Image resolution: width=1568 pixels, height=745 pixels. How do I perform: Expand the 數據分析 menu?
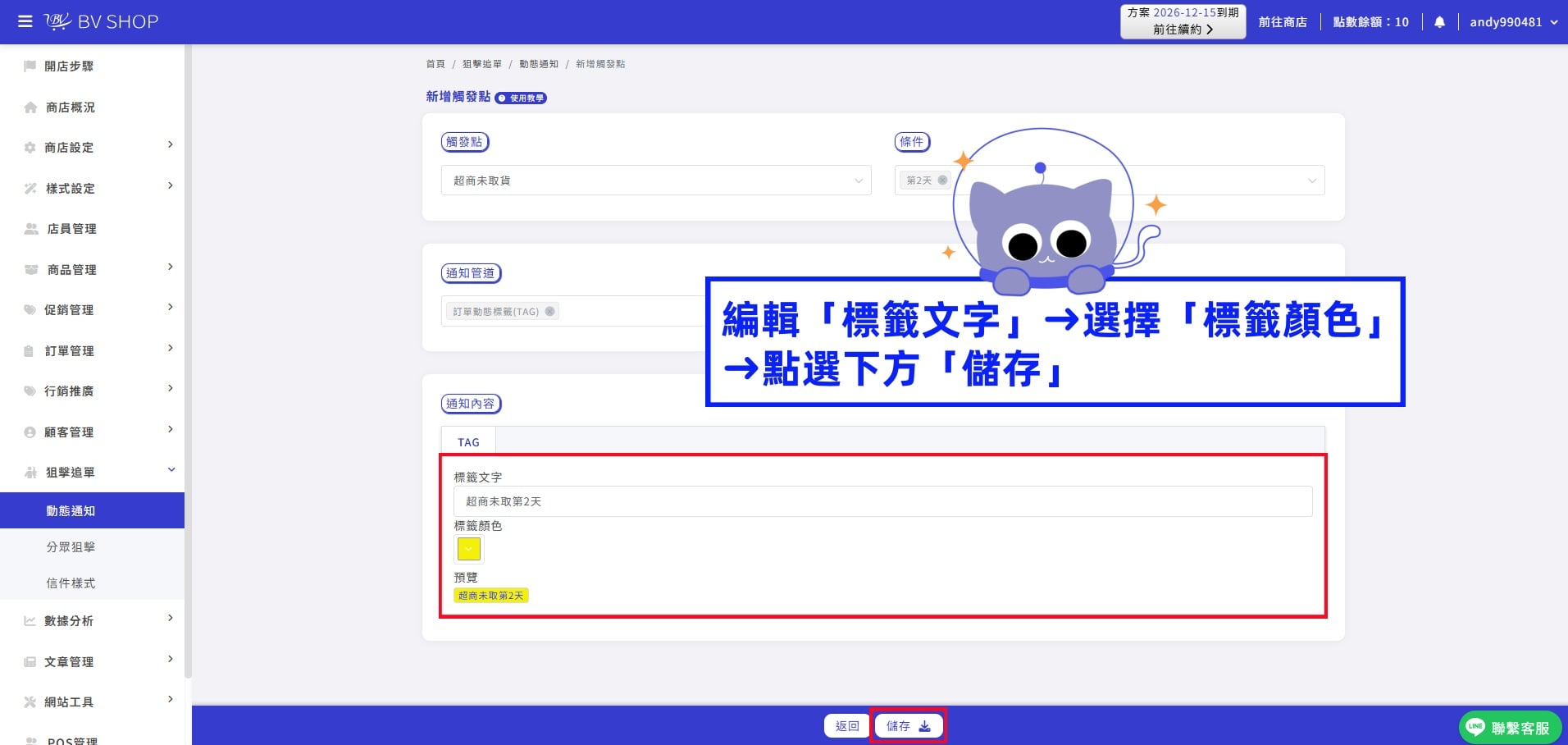tap(171, 619)
